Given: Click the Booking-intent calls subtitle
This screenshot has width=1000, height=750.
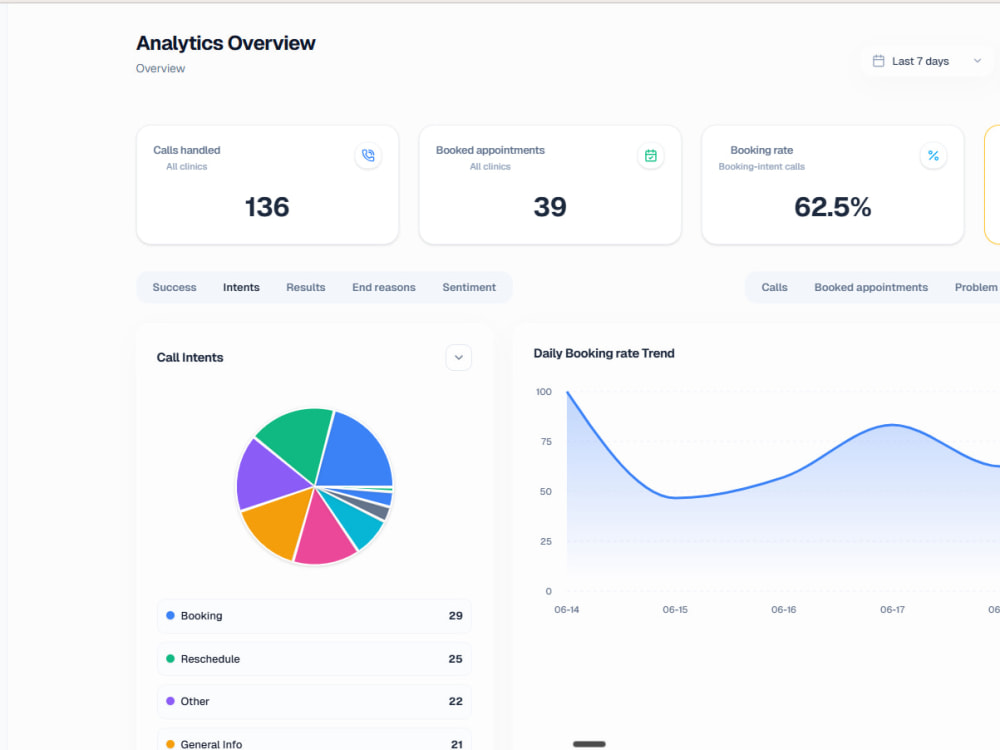Looking at the screenshot, I should click(761, 167).
